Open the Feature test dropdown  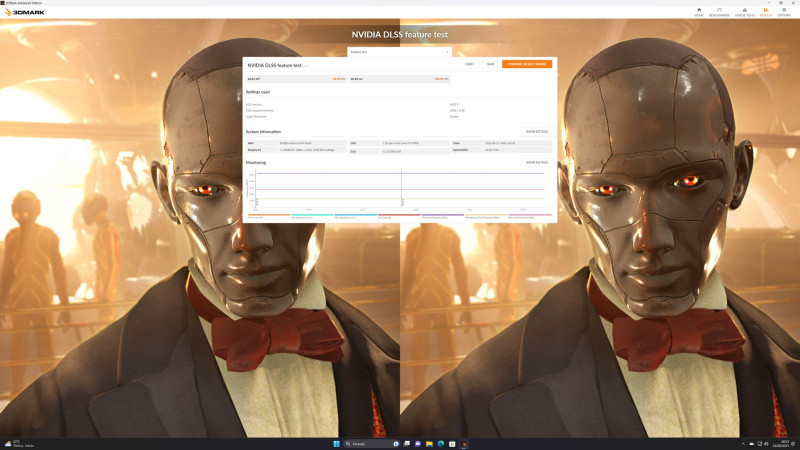point(399,52)
